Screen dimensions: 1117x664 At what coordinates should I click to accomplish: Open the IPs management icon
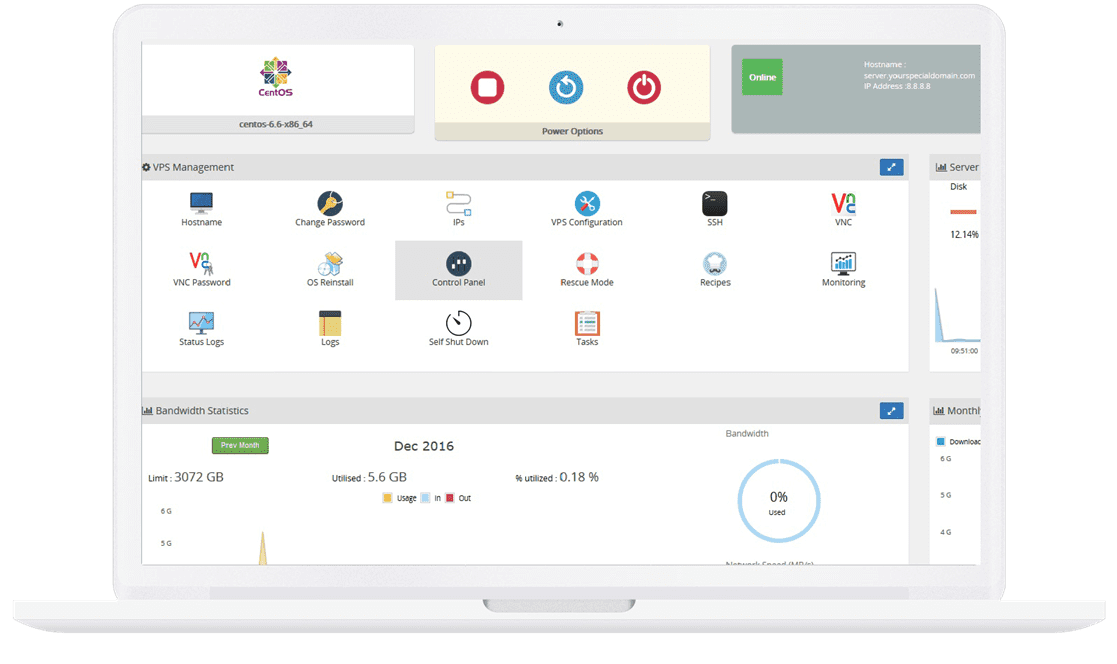click(x=459, y=204)
